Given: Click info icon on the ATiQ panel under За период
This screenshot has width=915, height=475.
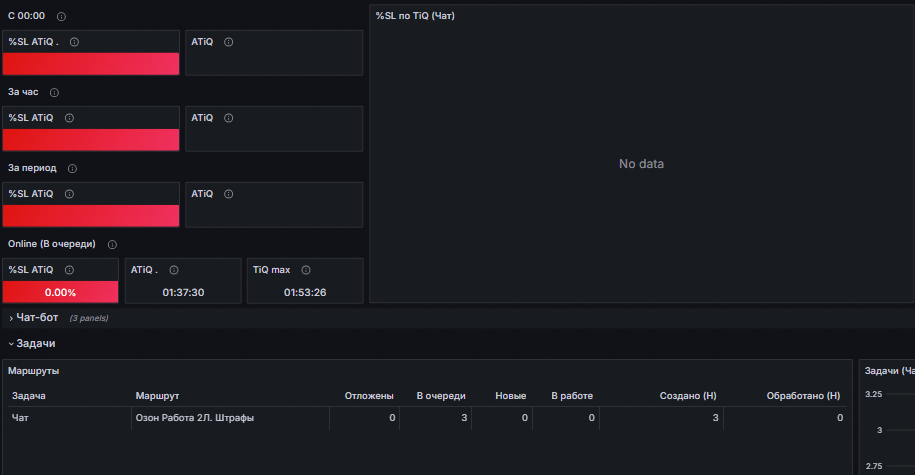Looking at the screenshot, I should coord(229,194).
